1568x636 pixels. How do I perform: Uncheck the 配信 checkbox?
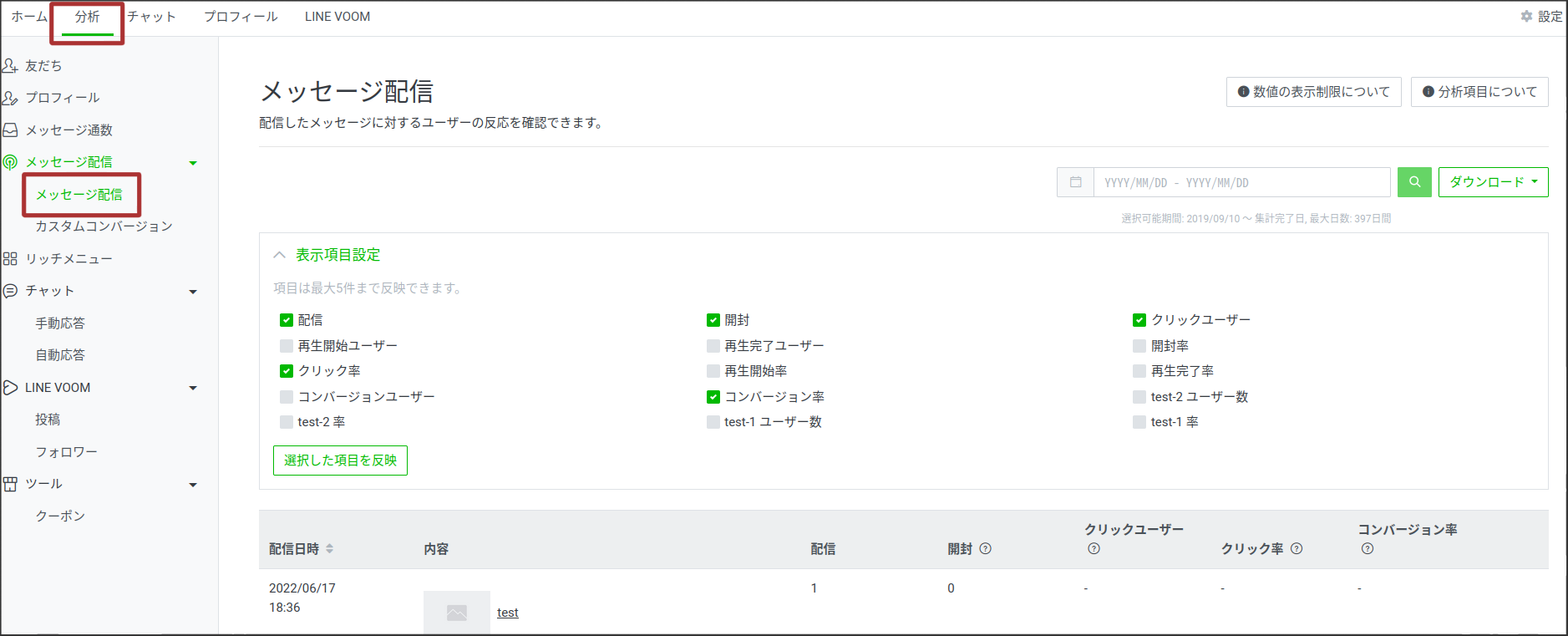point(287,320)
